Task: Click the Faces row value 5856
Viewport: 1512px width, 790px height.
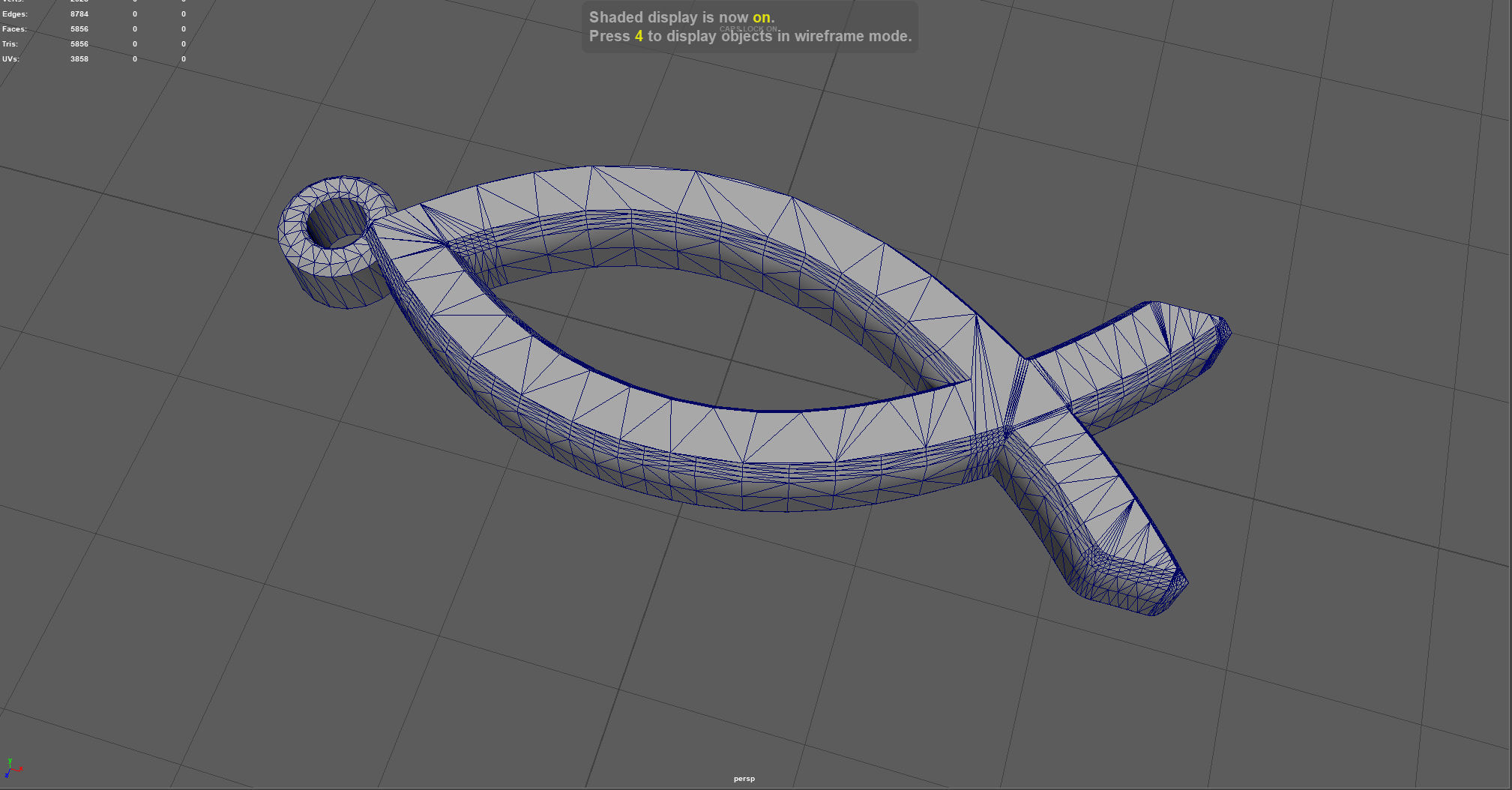Action: [x=79, y=29]
